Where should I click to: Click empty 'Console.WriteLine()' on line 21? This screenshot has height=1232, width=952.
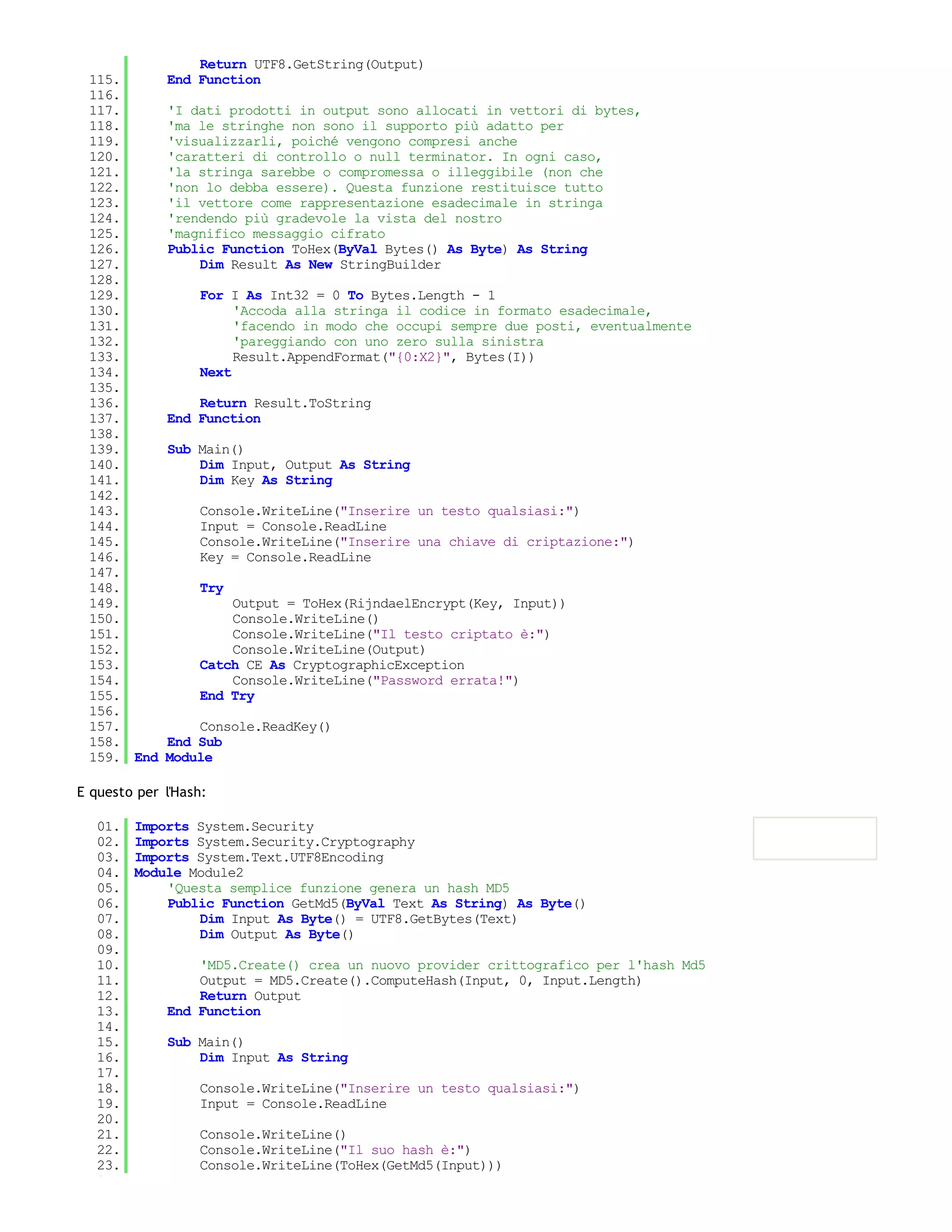[273, 1134]
